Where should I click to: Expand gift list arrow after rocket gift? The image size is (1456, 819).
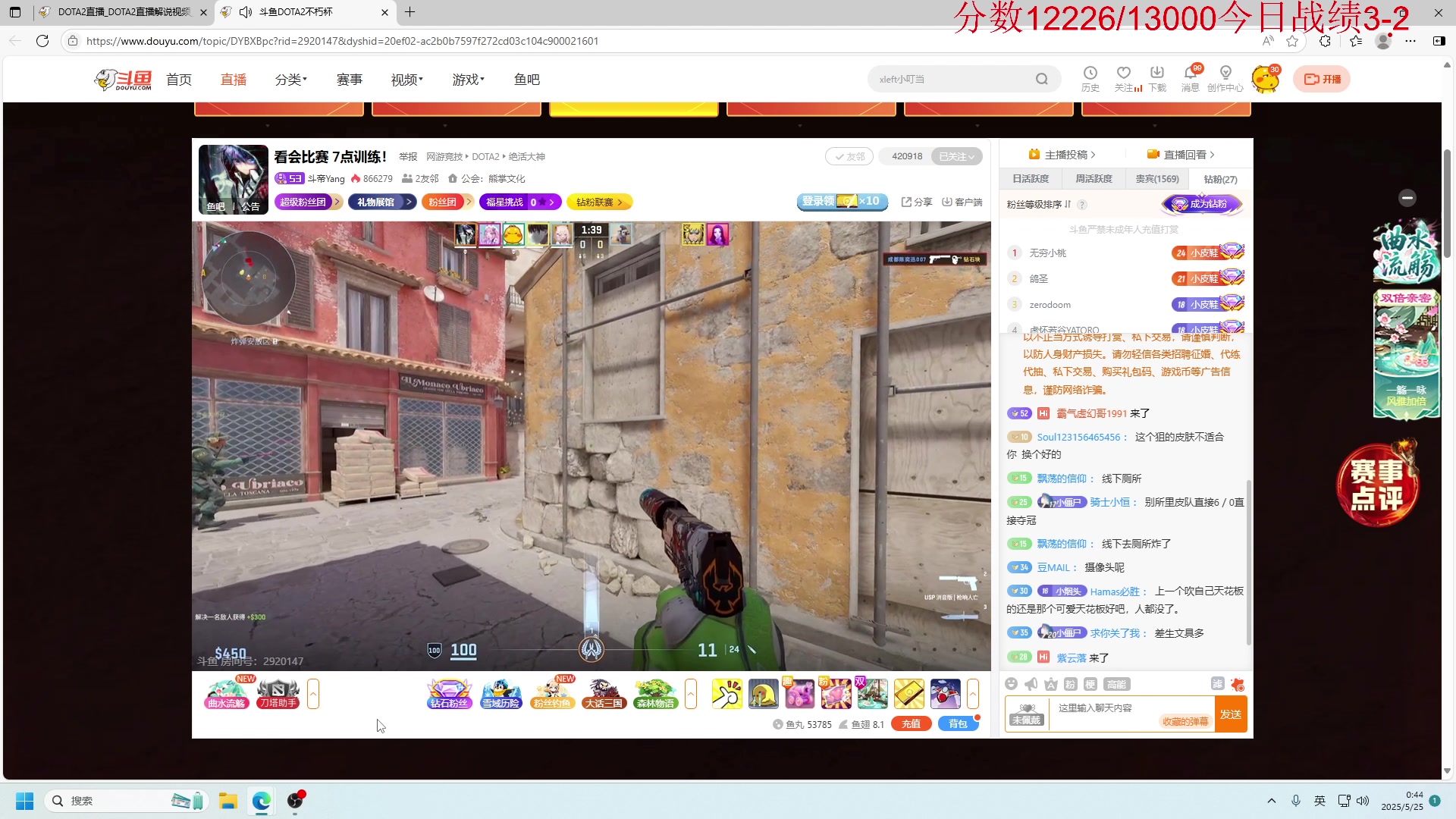click(x=973, y=694)
